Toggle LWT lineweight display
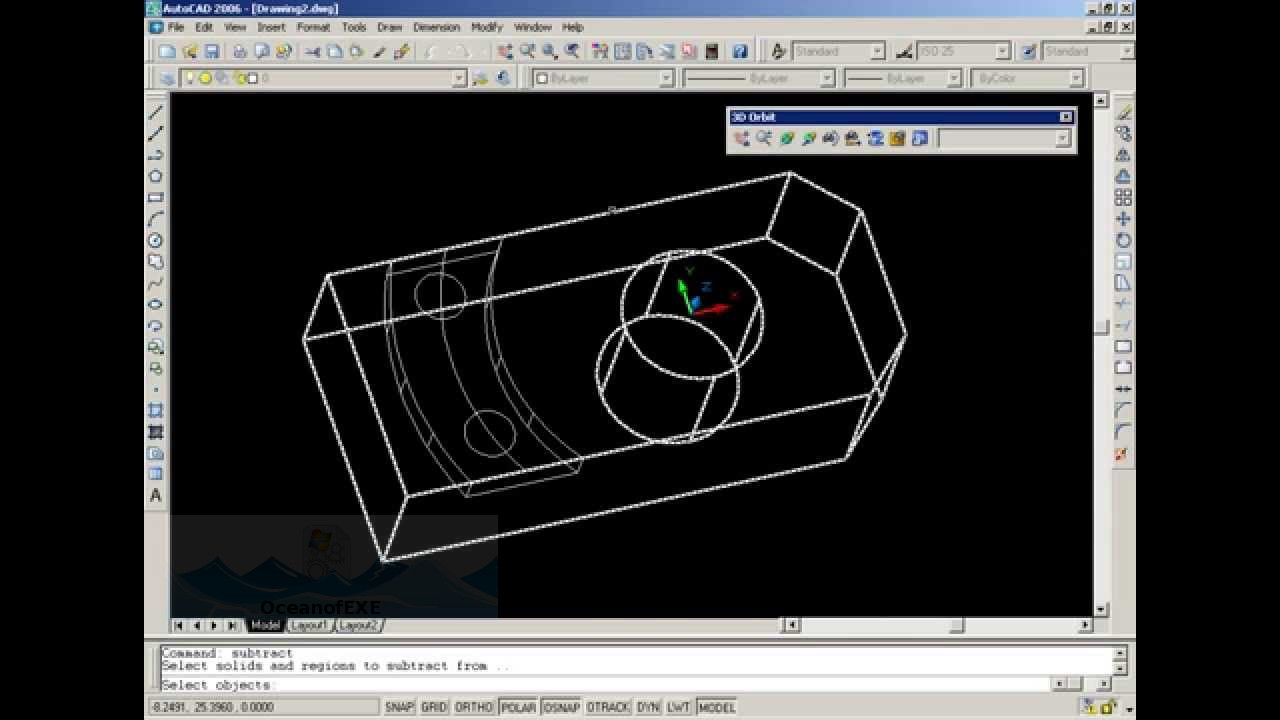This screenshot has height=720, width=1280. click(x=679, y=707)
